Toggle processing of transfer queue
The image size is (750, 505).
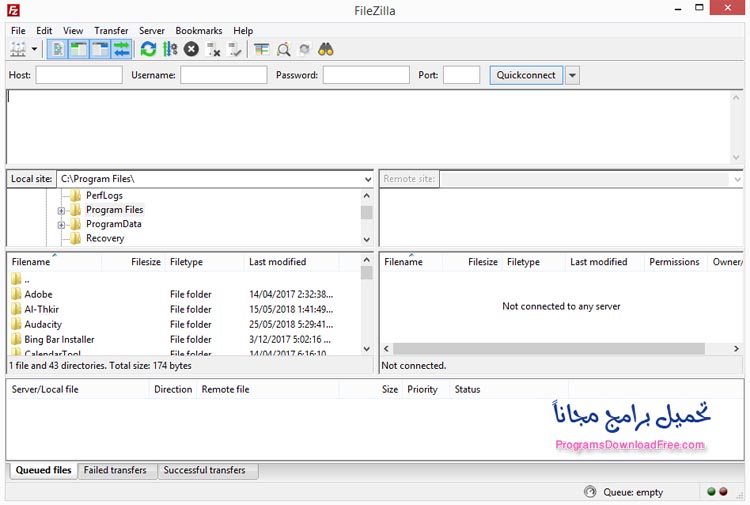(170, 49)
